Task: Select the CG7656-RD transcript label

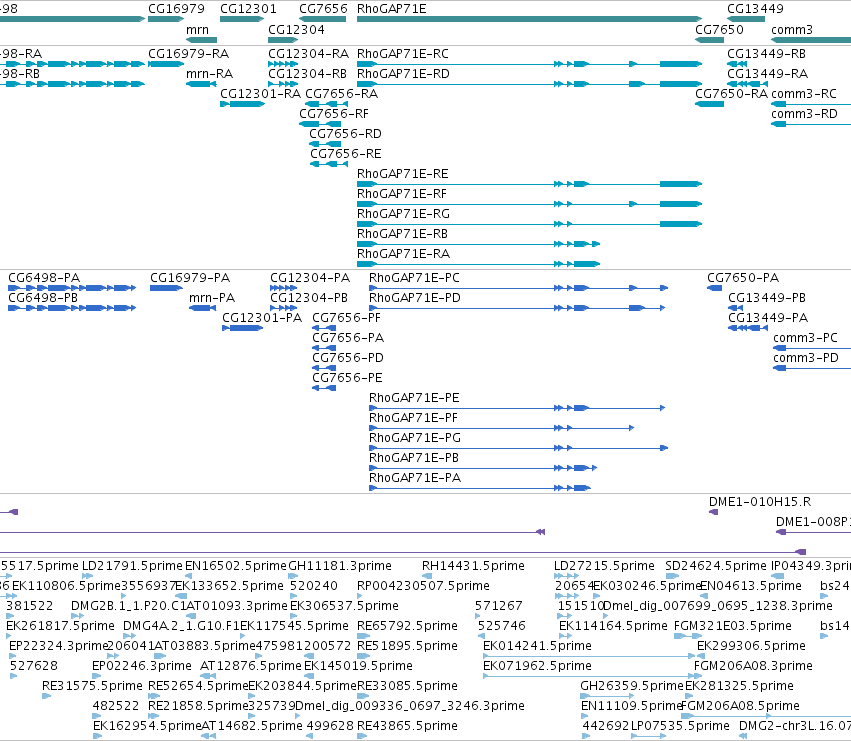Action: 345,134
